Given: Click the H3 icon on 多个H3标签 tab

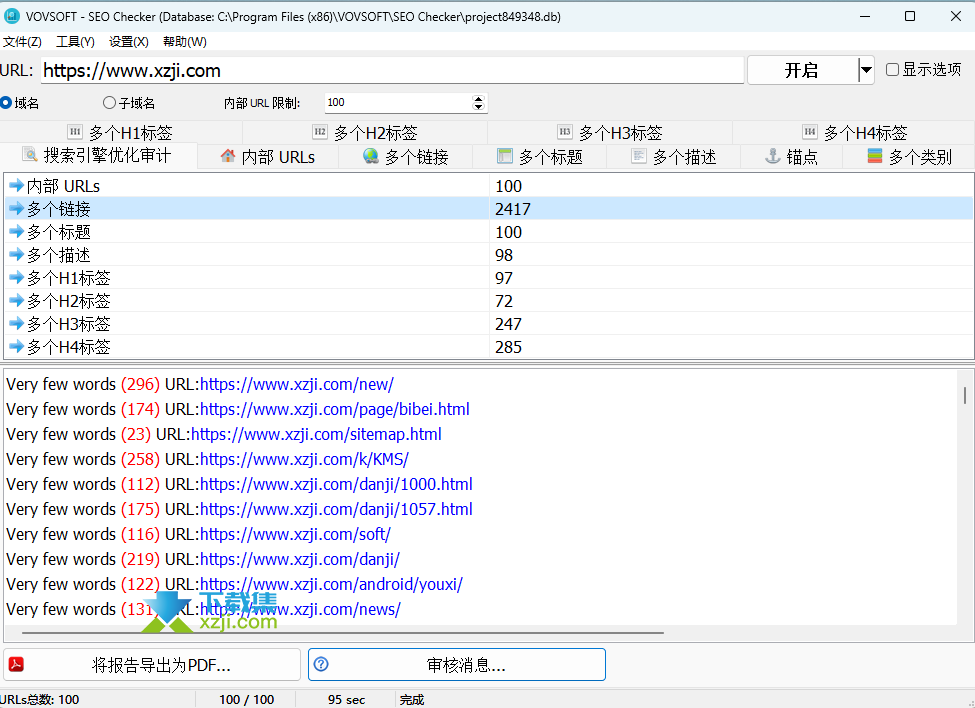Looking at the screenshot, I should coord(565,132).
